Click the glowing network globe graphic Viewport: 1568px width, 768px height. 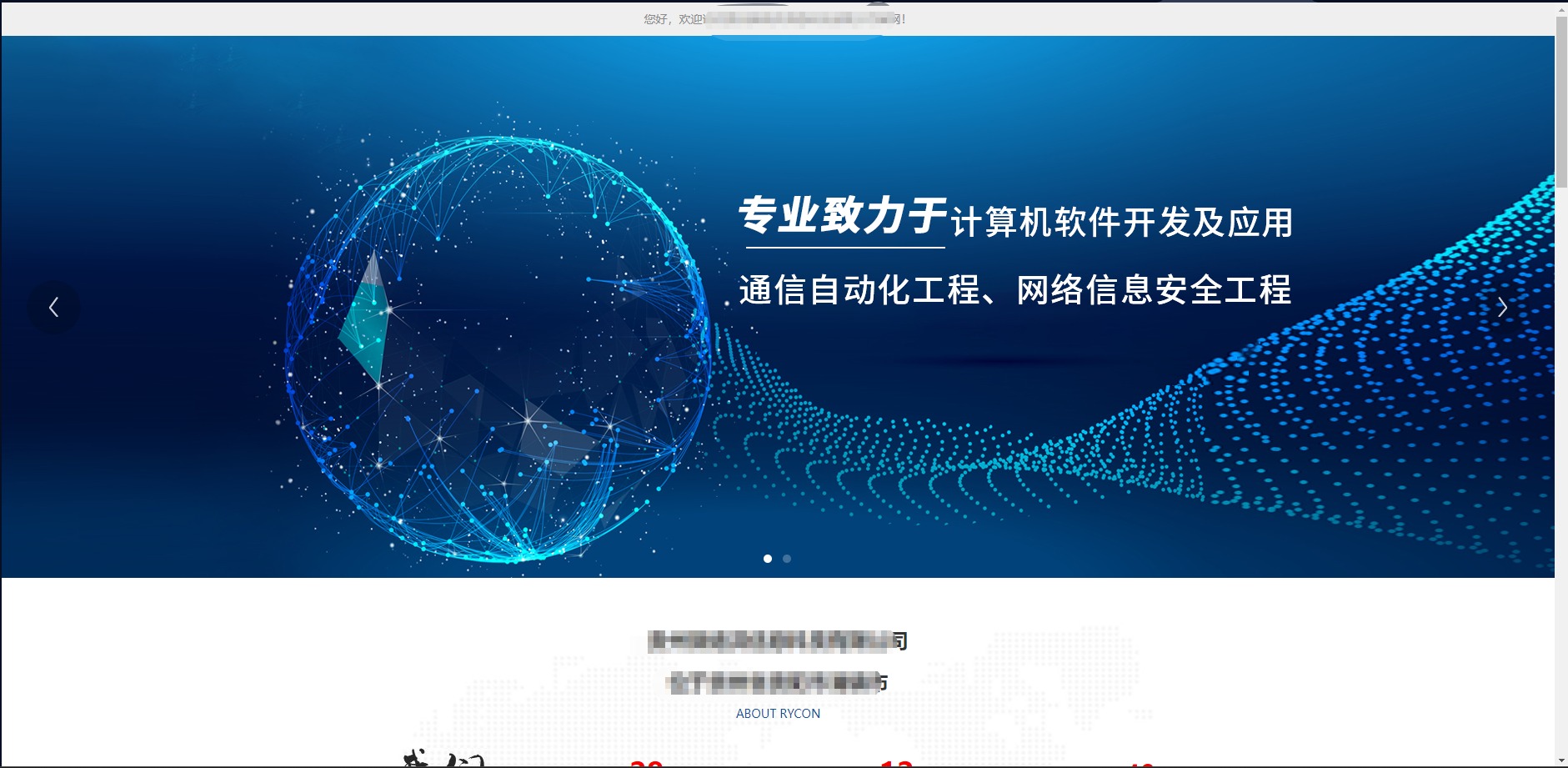tap(498, 350)
